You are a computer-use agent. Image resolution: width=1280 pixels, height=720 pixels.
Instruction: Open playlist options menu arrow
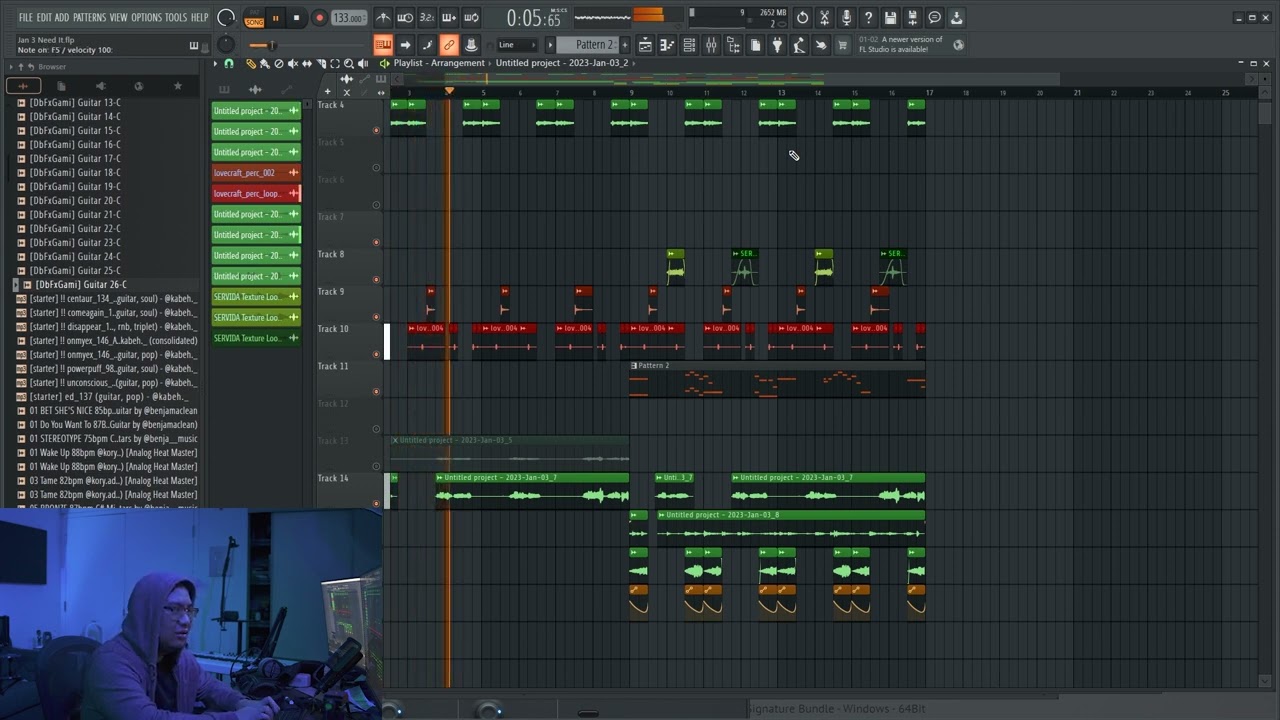[x=215, y=63]
